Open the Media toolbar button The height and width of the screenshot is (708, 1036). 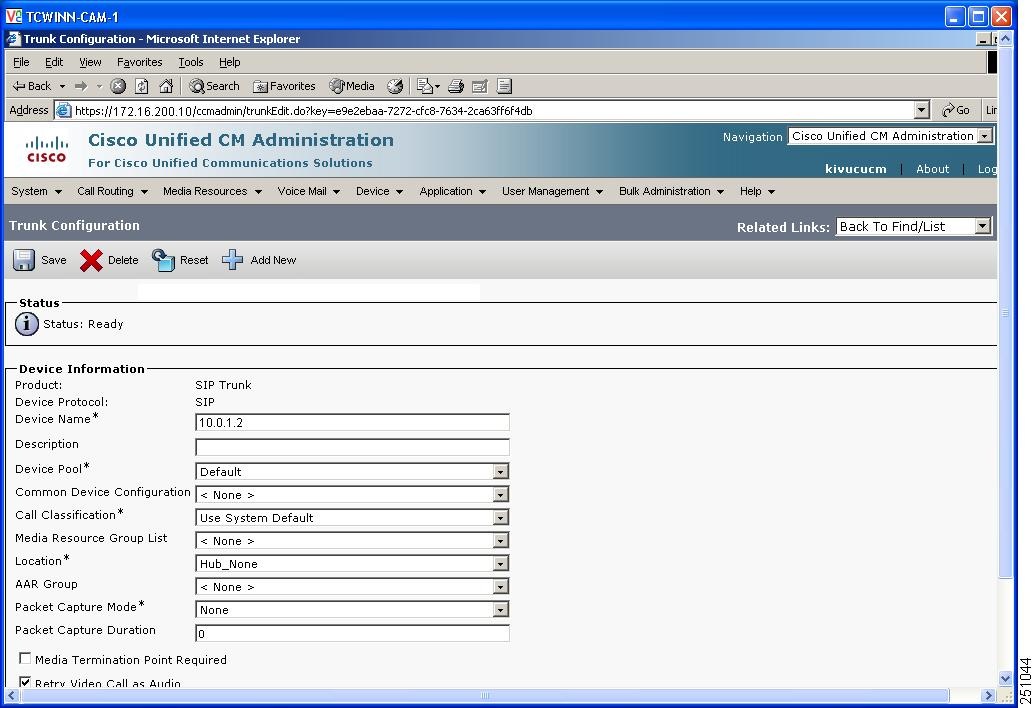pyautogui.click(x=352, y=86)
